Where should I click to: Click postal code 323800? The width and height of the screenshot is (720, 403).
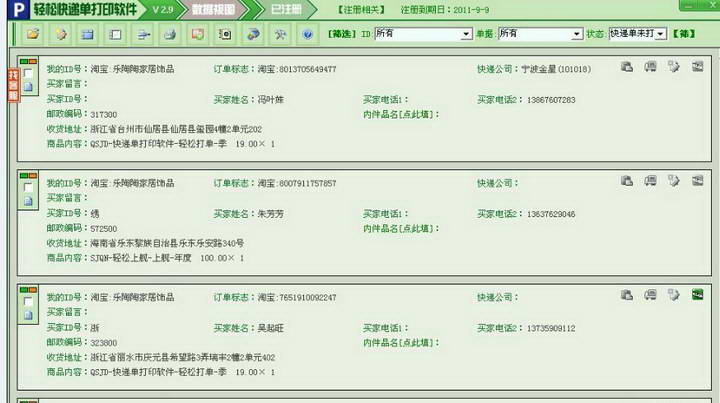104,343
